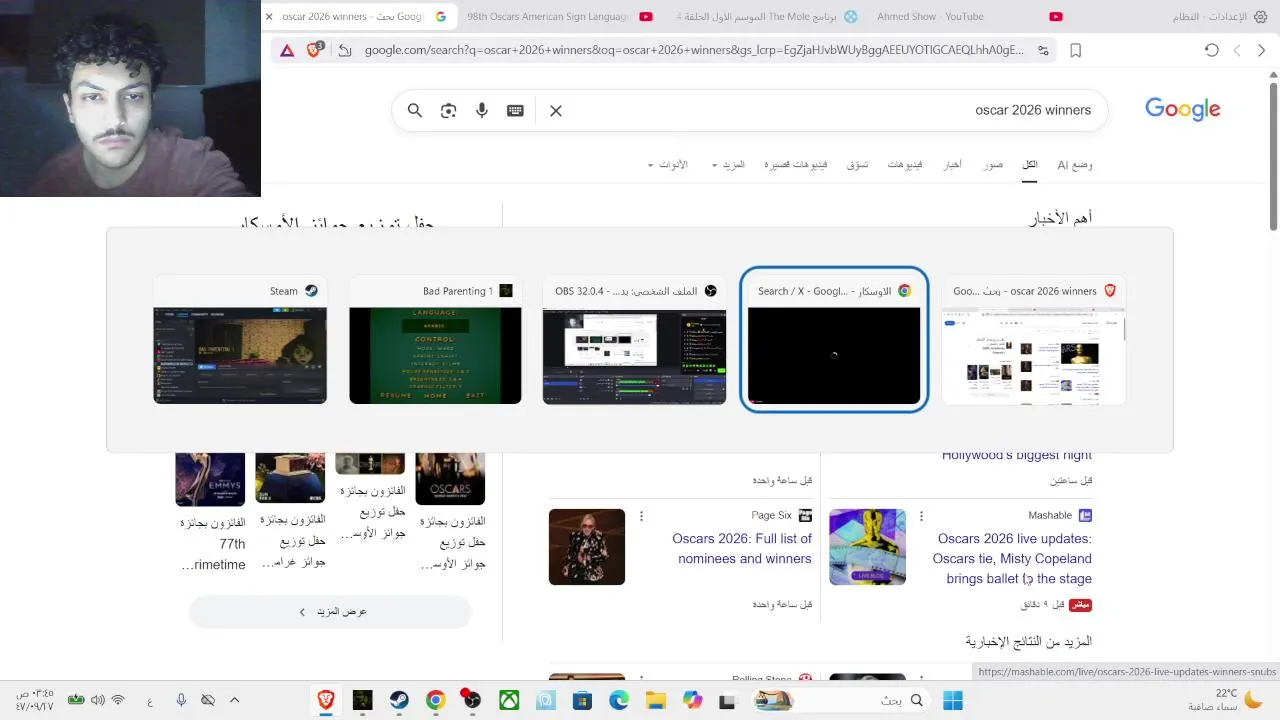Select the الكل results filter
Screen dimensions: 1280x720
click(x=1030, y=165)
